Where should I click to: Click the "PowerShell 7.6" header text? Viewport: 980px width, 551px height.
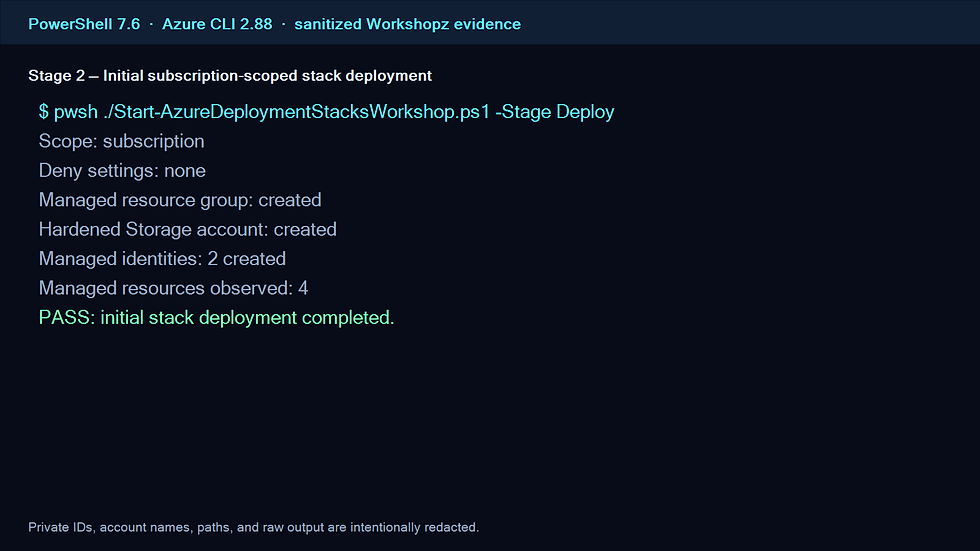[84, 24]
